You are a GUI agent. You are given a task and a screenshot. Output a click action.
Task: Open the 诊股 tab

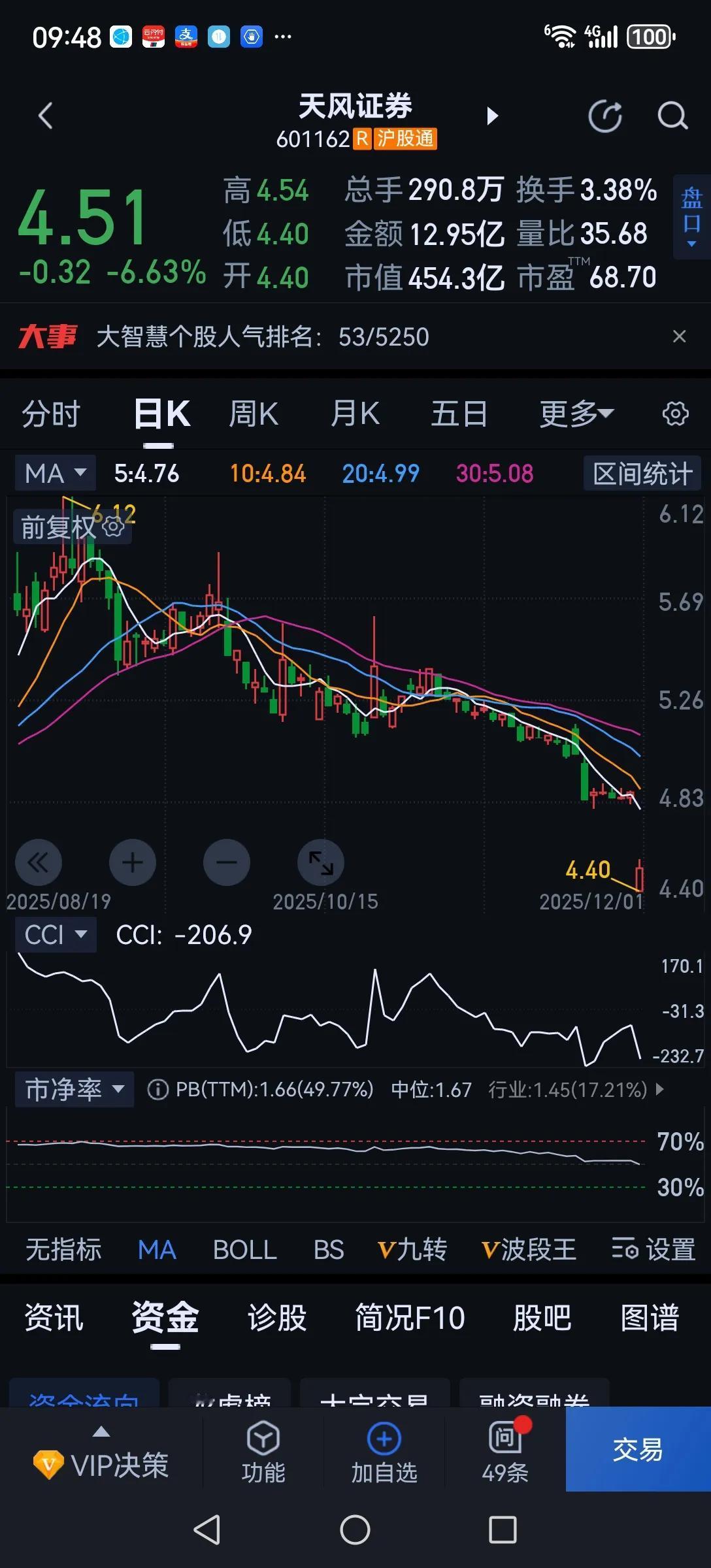[x=277, y=1317]
